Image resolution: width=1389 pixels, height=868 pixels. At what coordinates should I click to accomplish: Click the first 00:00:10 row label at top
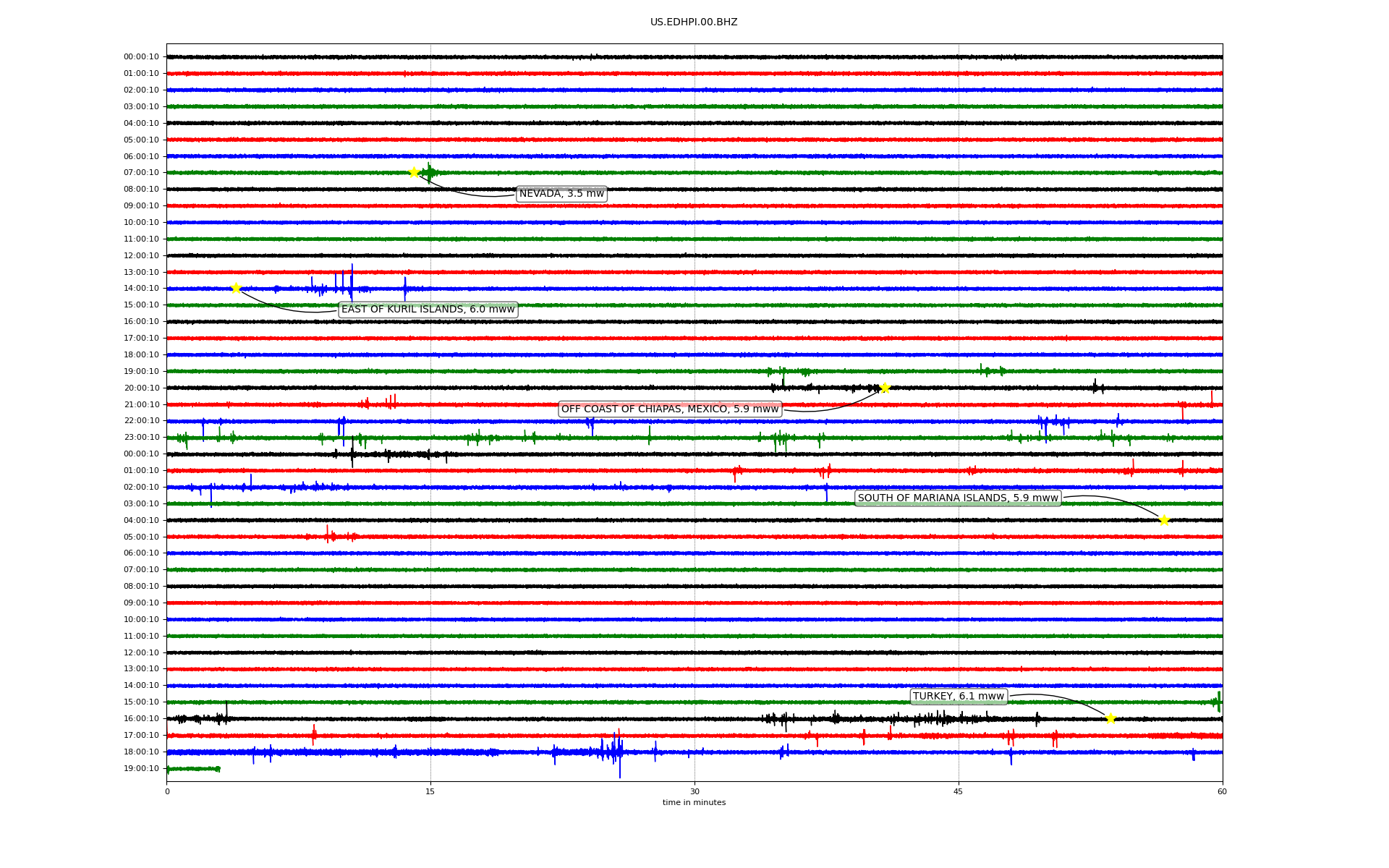pos(141,57)
